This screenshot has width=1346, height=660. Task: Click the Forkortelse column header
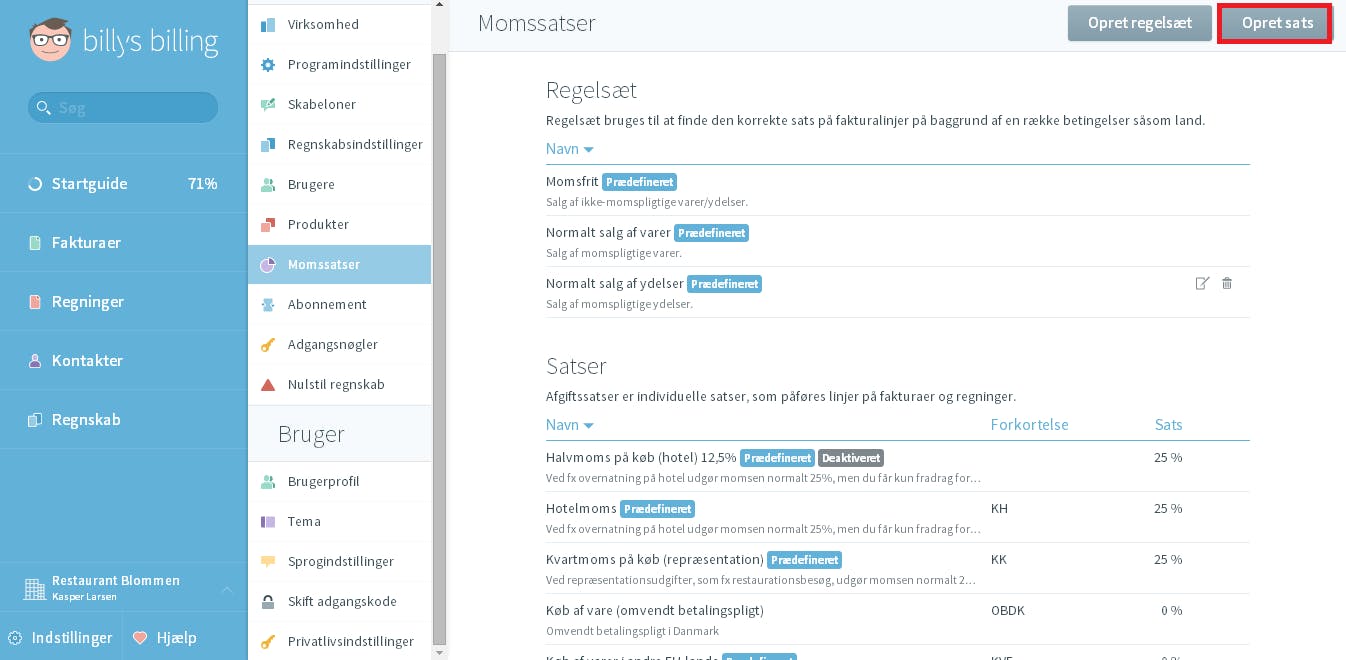[x=1030, y=425]
